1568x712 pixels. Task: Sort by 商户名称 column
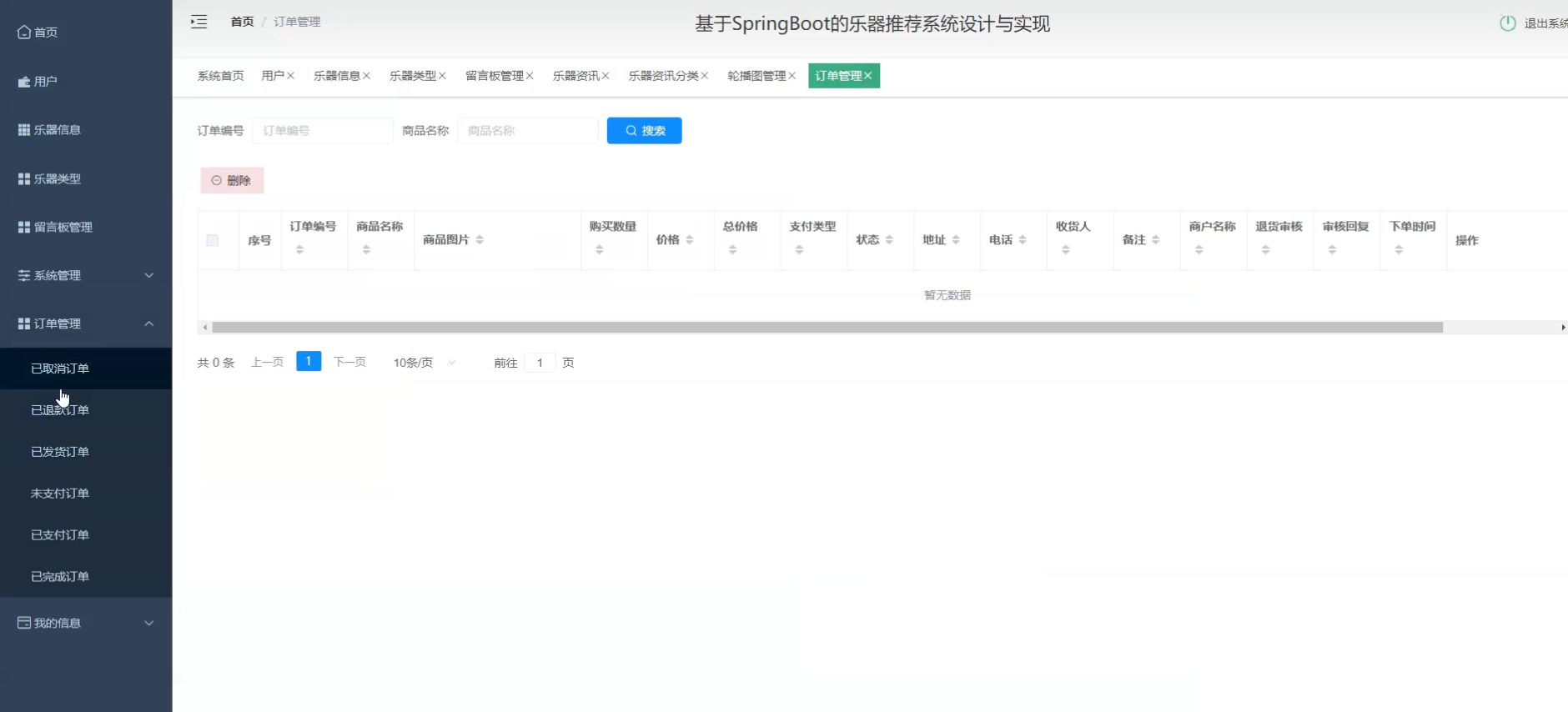point(1199,250)
